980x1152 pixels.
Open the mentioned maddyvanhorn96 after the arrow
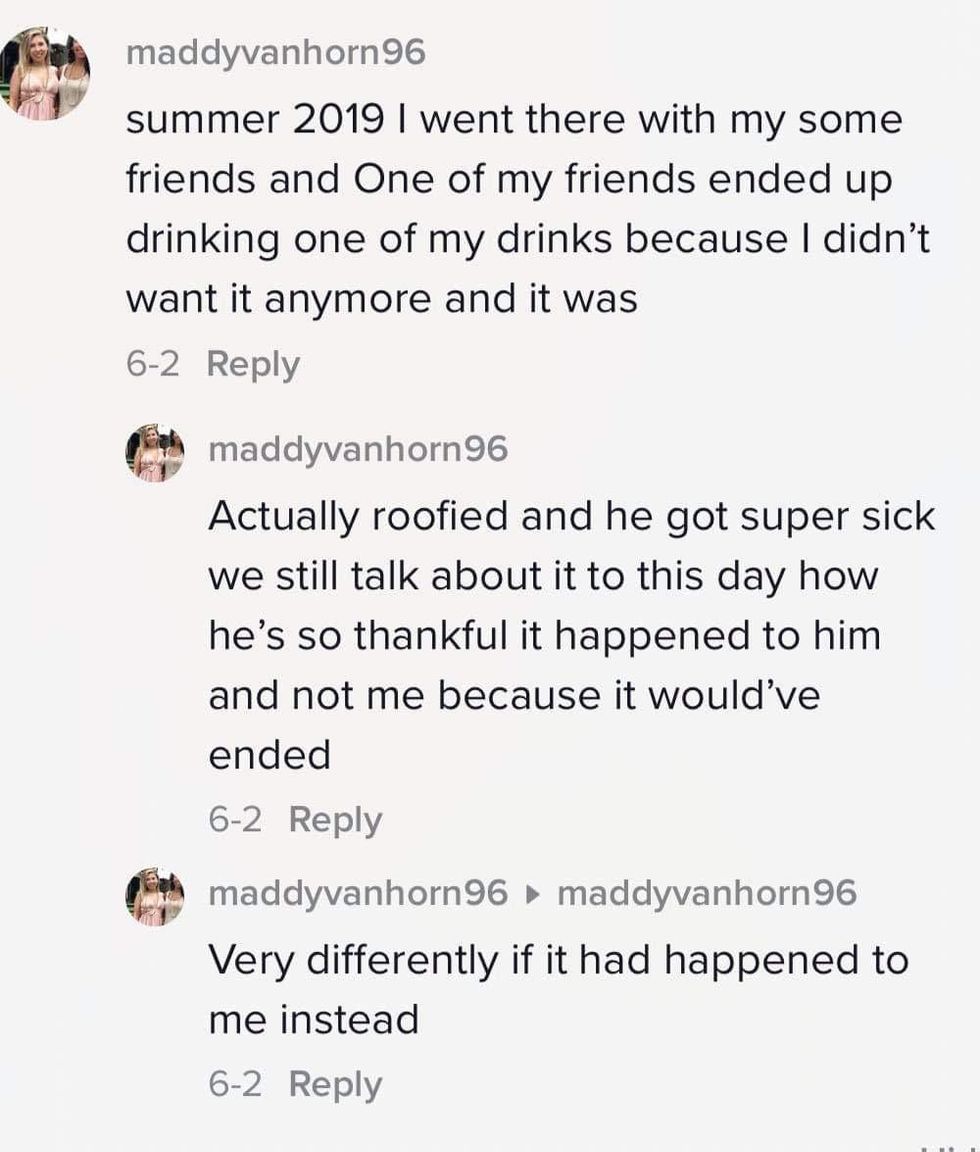[706, 893]
